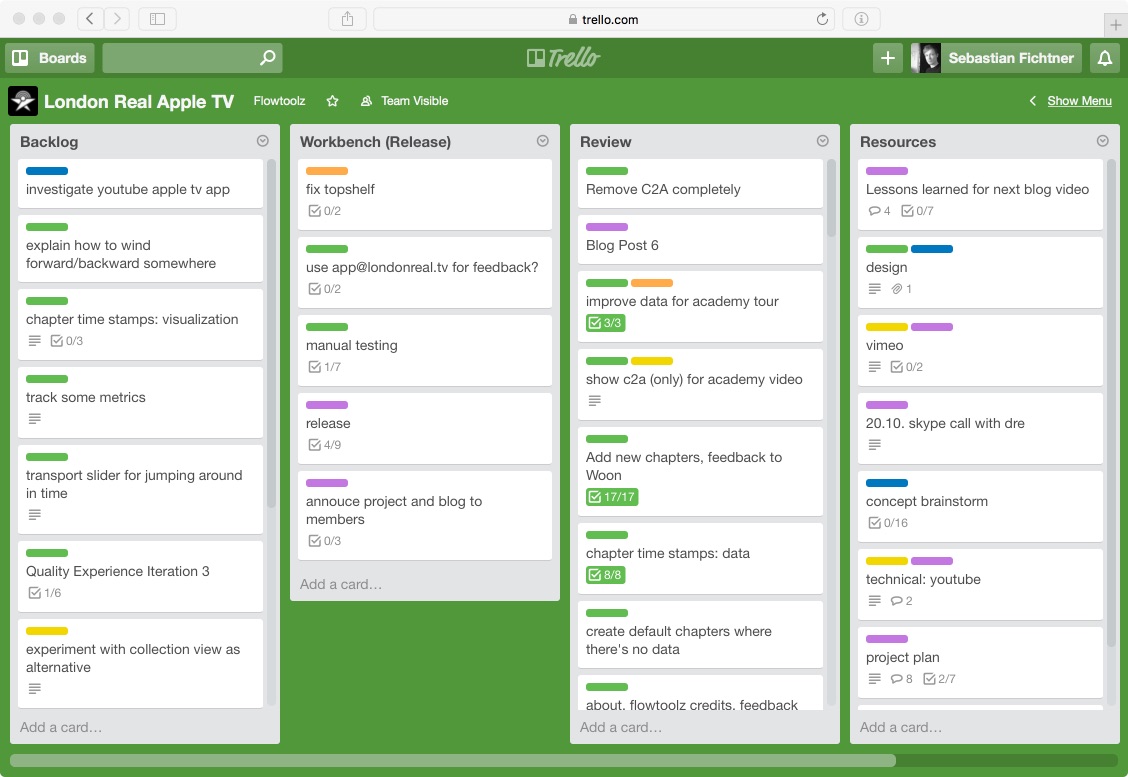Click checklist badge 4/9 on release card
This screenshot has width=1128, height=777.
pyautogui.click(x=324, y=445)
